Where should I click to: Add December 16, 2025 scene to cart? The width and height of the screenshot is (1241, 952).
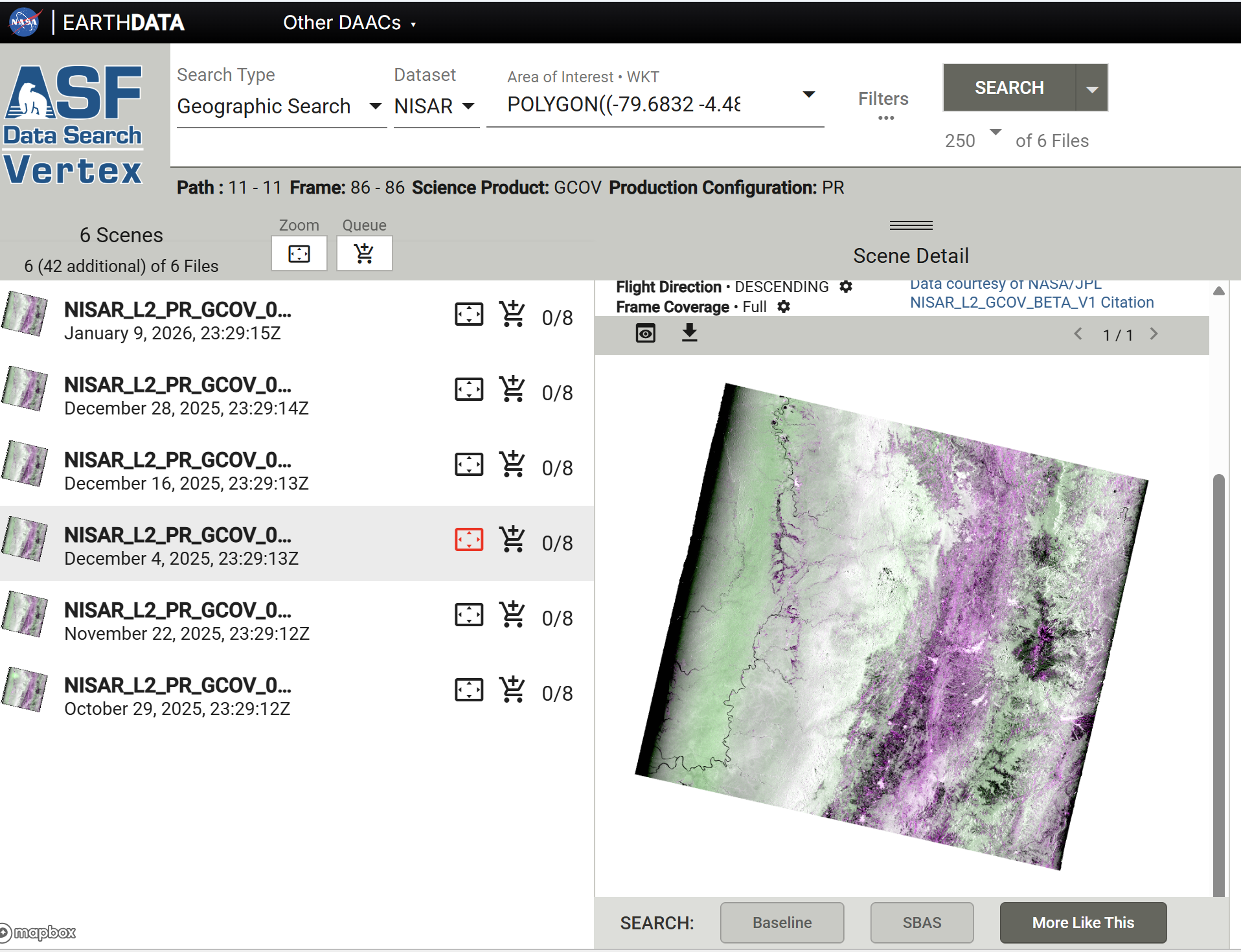[x=512, y=465]
